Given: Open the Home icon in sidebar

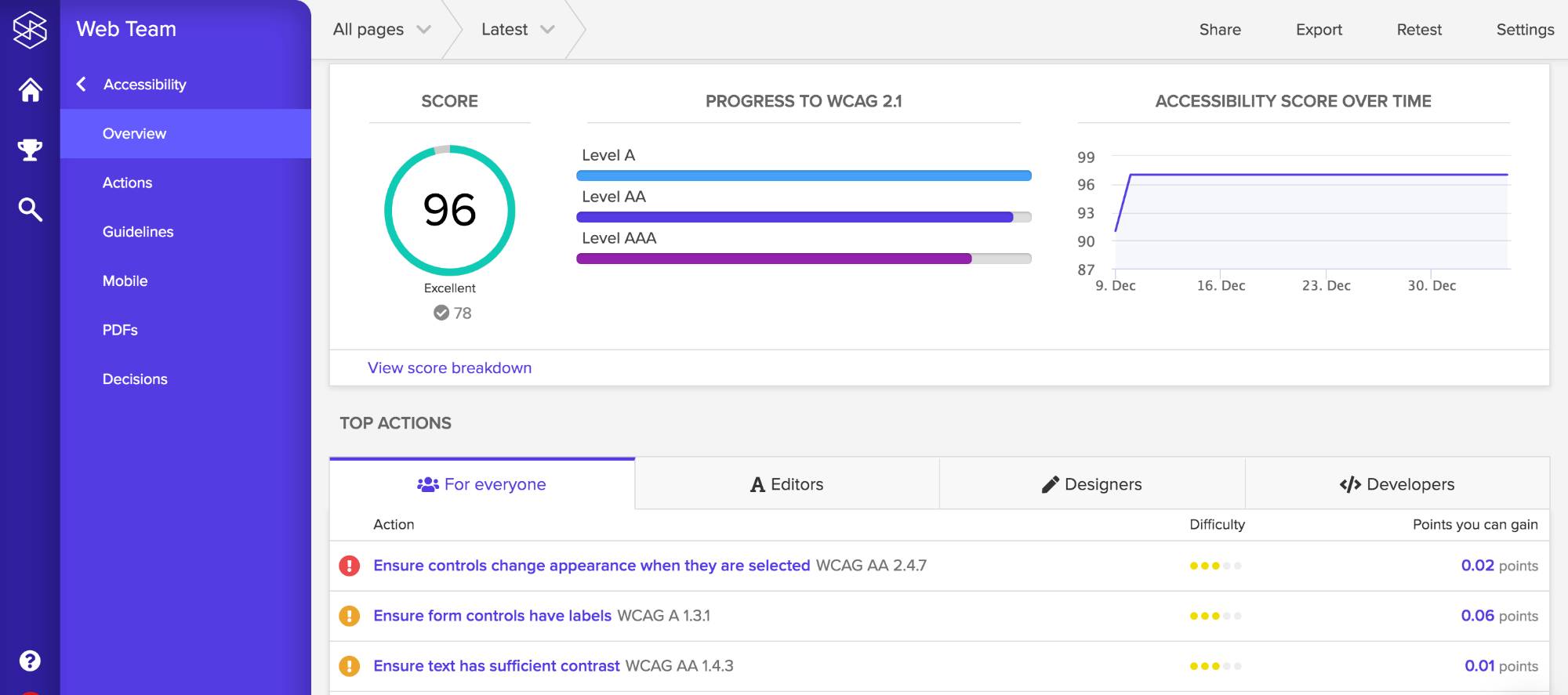Looking at the screenshot, I should (x=30, y=90).
